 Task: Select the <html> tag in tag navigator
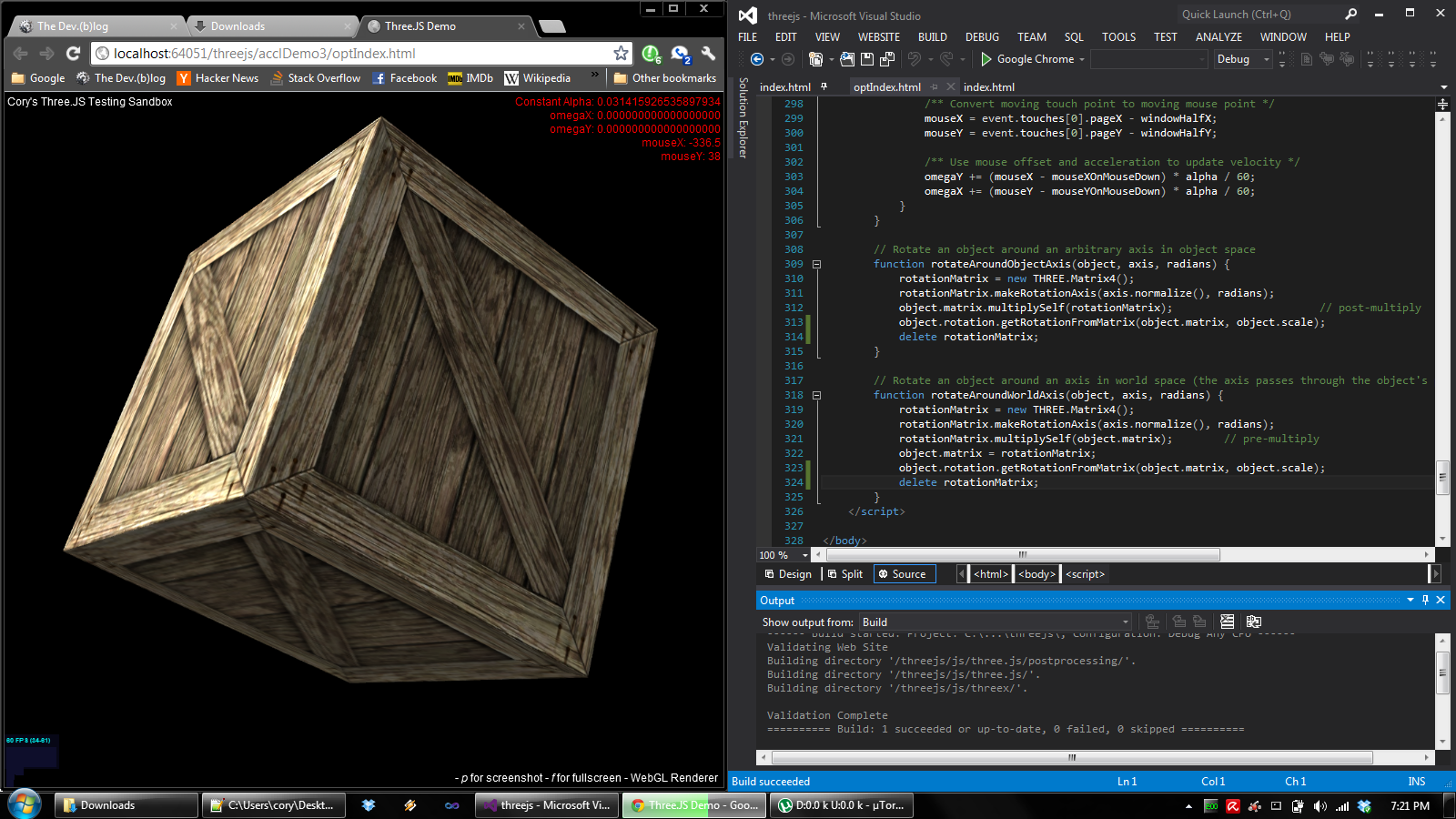click(x=991, y=574)
